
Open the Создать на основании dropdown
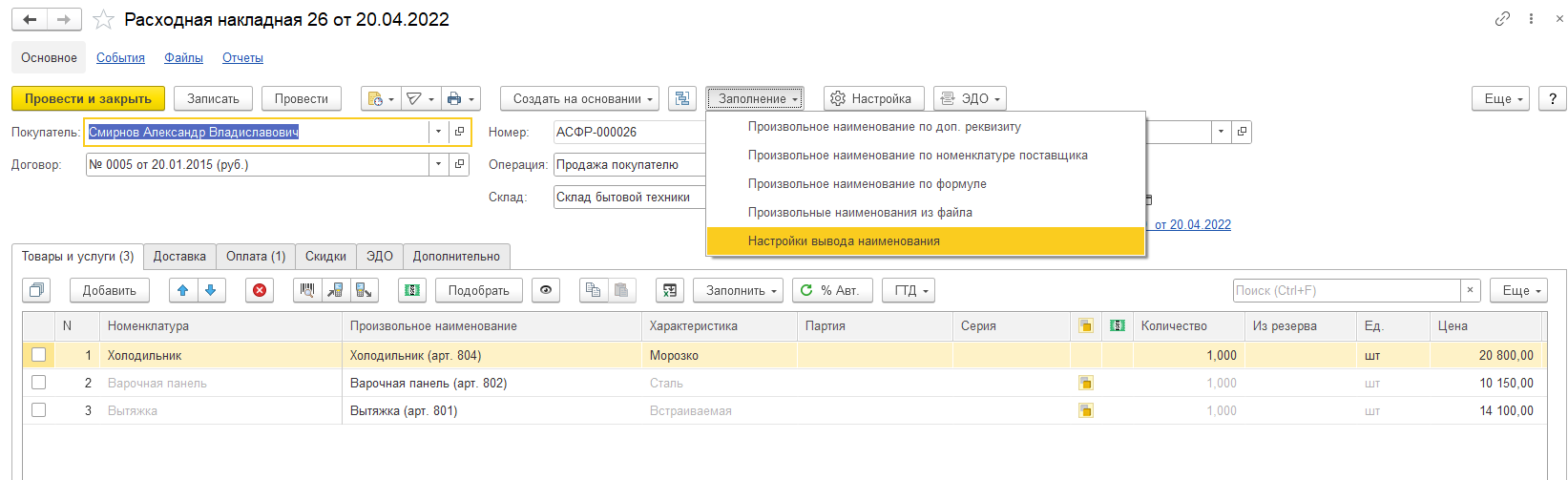click(x=580, y=98)
